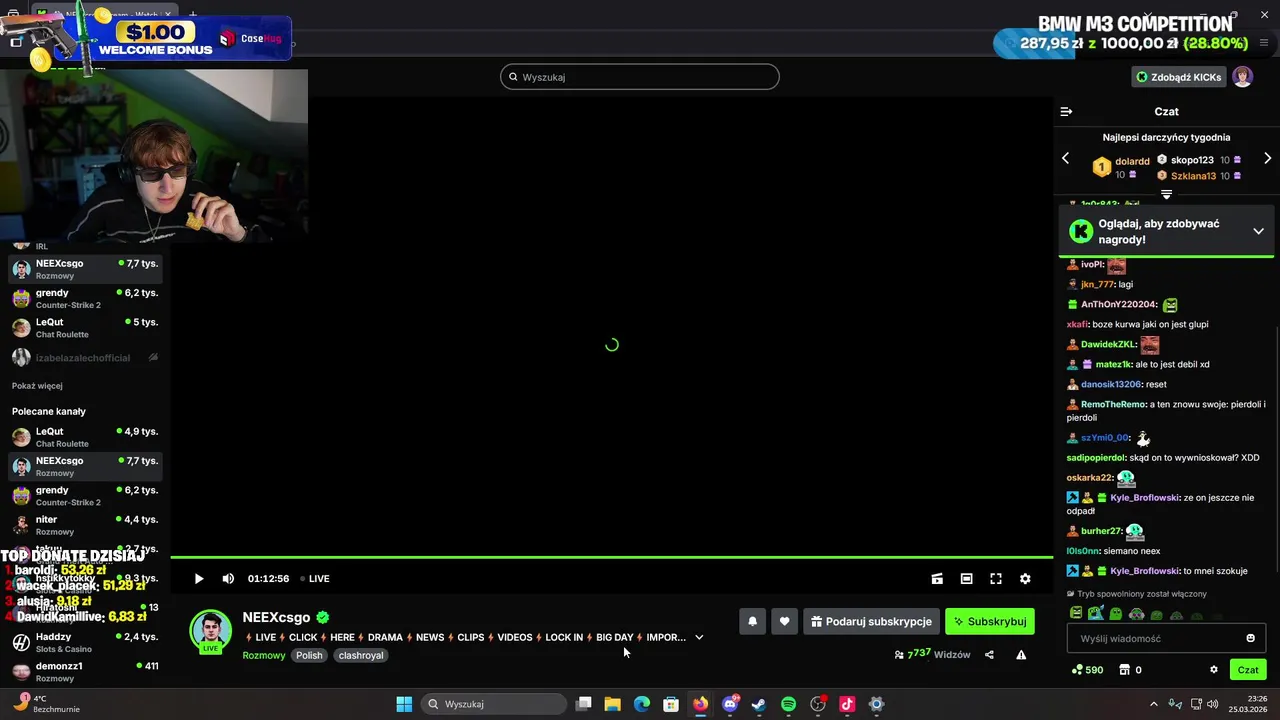This screenshot has width=1280, height=720.
Task: Switch the player to fullscreen
Action: [996, 578]
